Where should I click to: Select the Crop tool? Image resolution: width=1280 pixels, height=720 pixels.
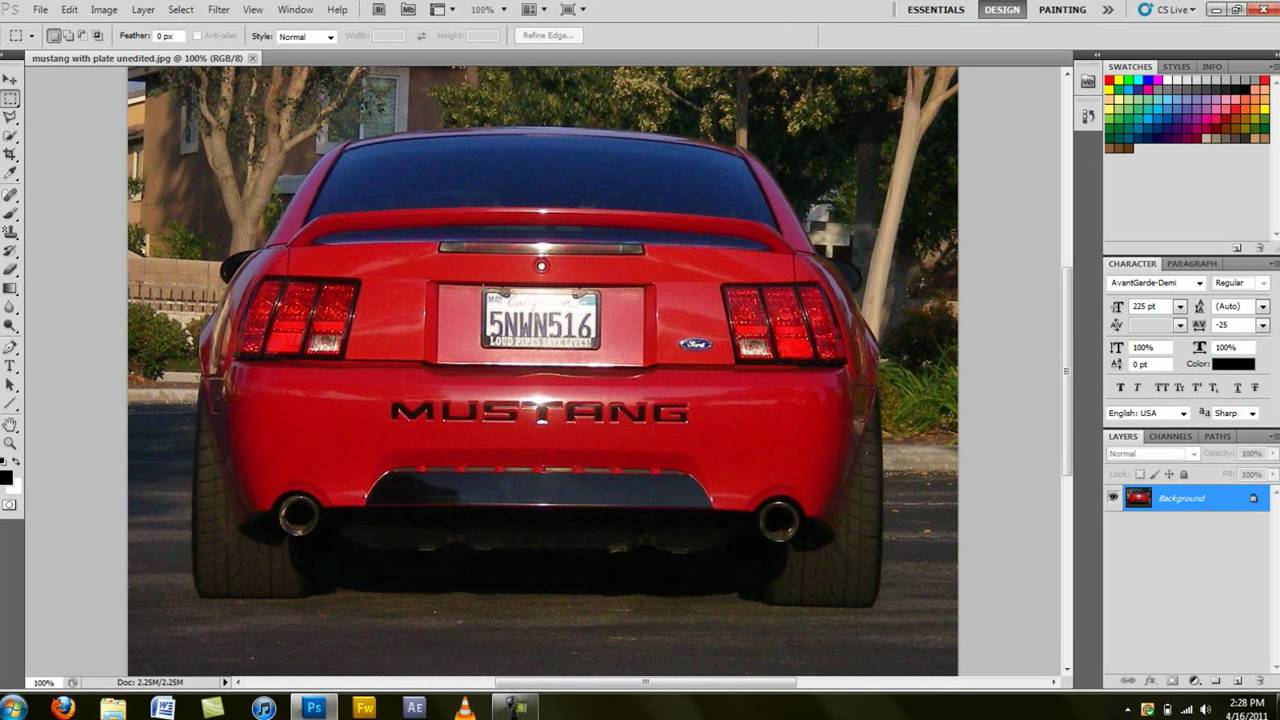[10, 155]
